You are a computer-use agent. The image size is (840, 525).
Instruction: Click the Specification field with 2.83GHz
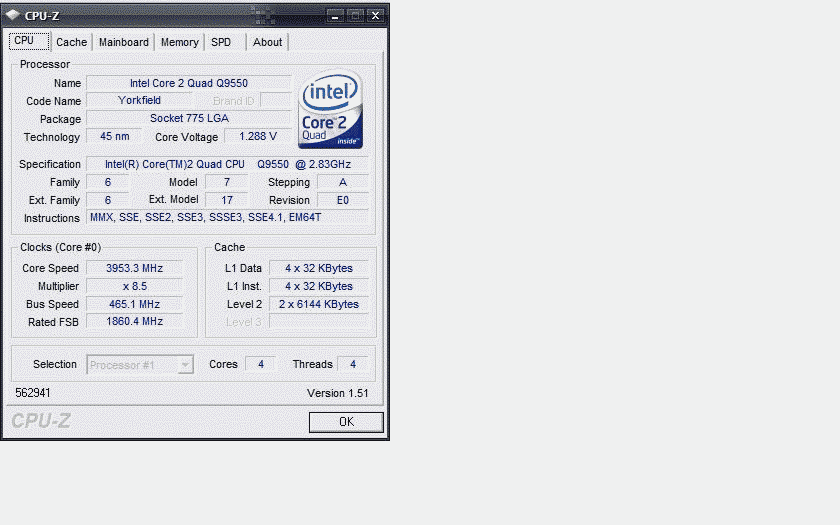pos(228,164)
